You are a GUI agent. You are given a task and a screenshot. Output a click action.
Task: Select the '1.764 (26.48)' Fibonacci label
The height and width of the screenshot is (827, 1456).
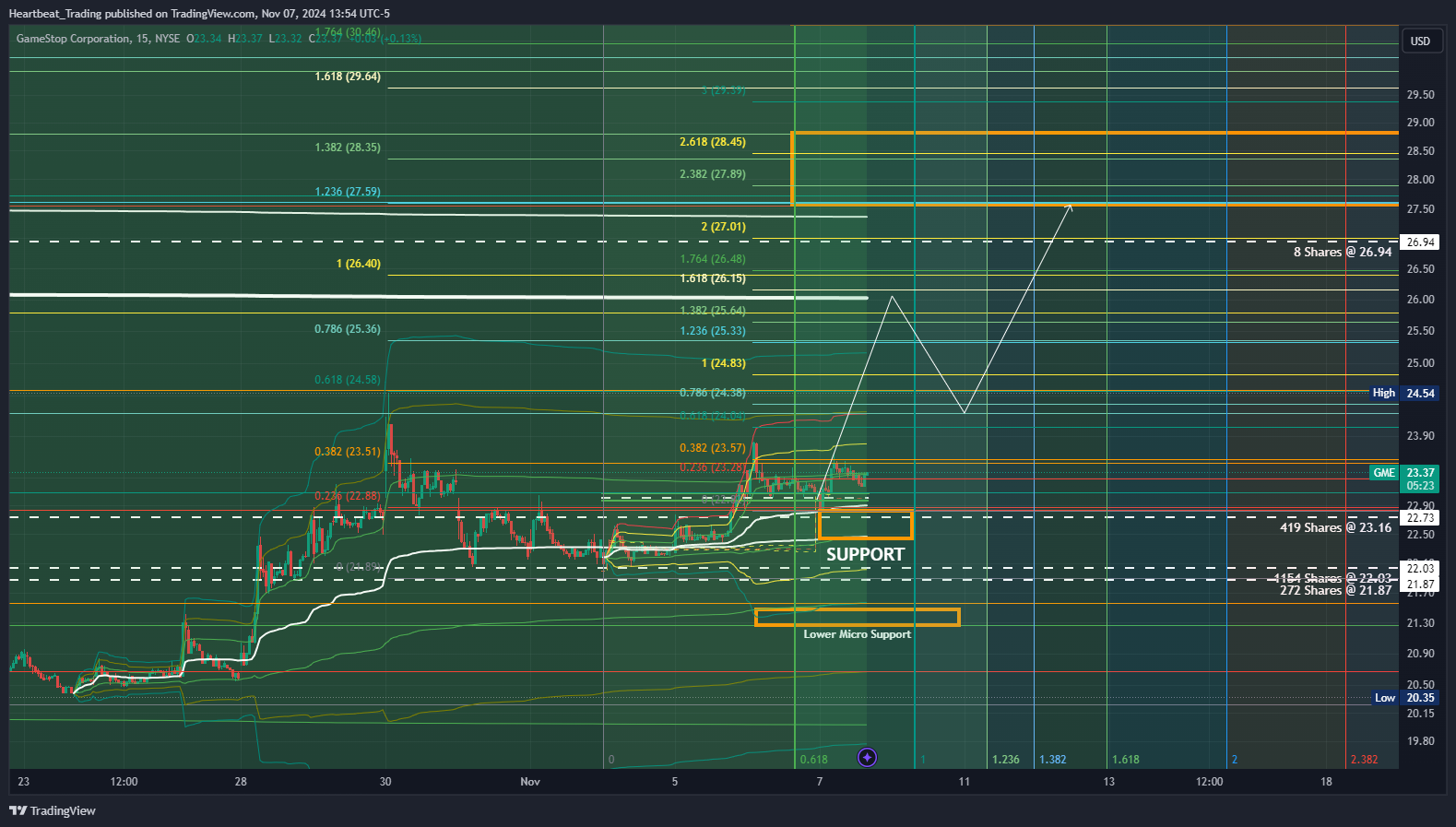713,259
